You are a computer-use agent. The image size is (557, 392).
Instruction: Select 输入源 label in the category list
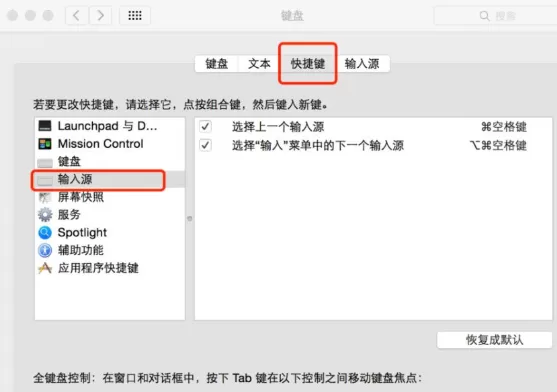click(x=75, y=179)
